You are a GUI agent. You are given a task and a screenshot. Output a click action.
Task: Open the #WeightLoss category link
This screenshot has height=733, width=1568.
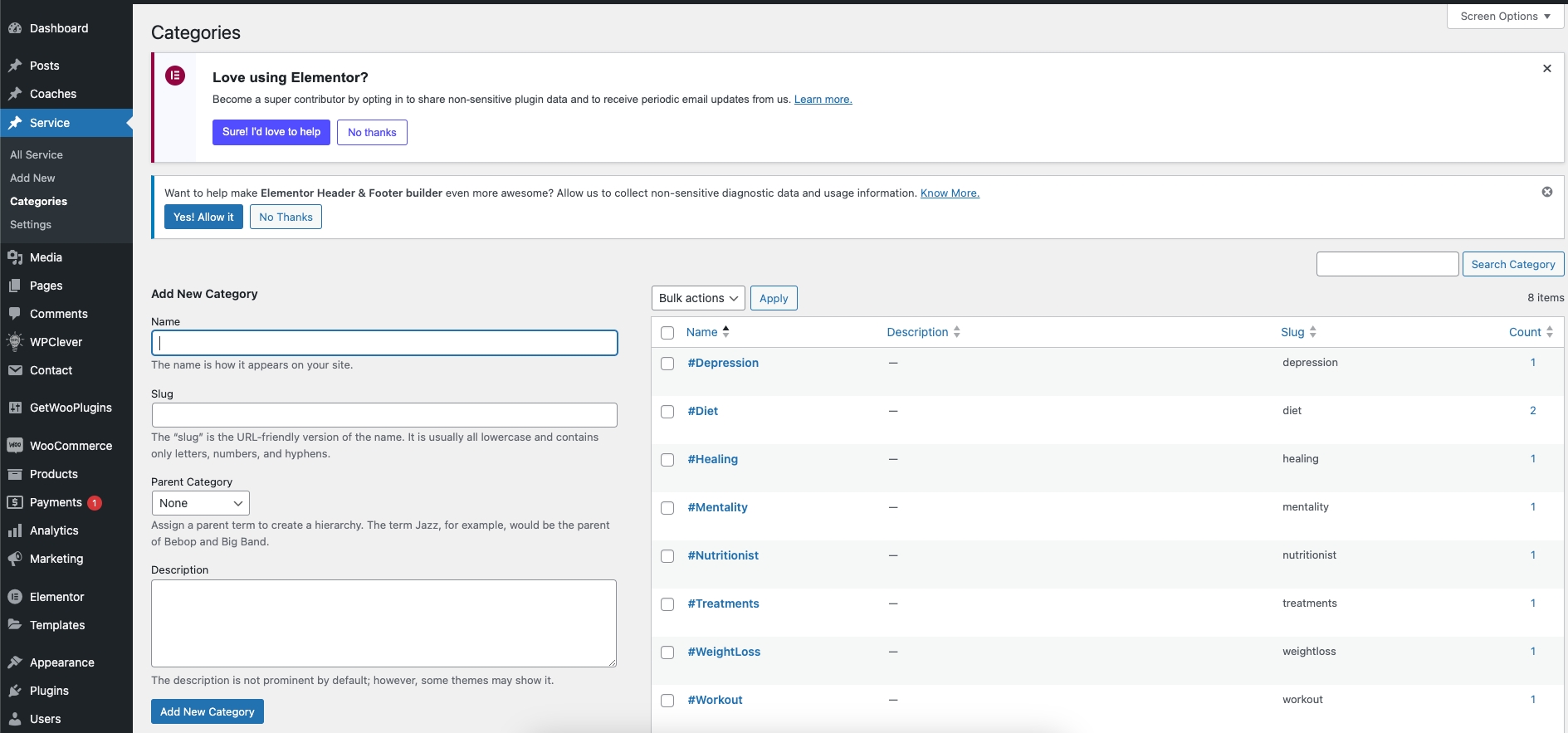click(724, 652)
